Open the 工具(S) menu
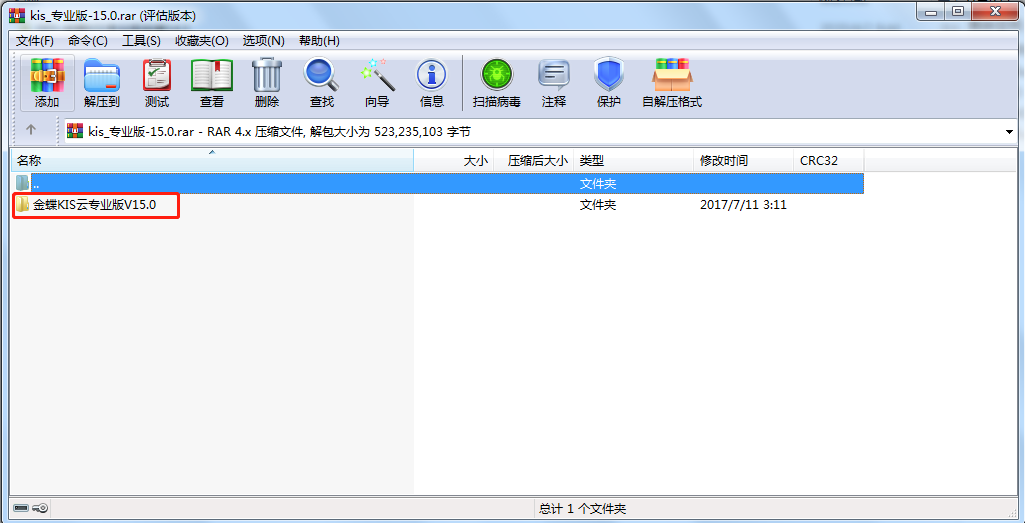This screenshot has width=1025, height=523. tap(141, 41)
